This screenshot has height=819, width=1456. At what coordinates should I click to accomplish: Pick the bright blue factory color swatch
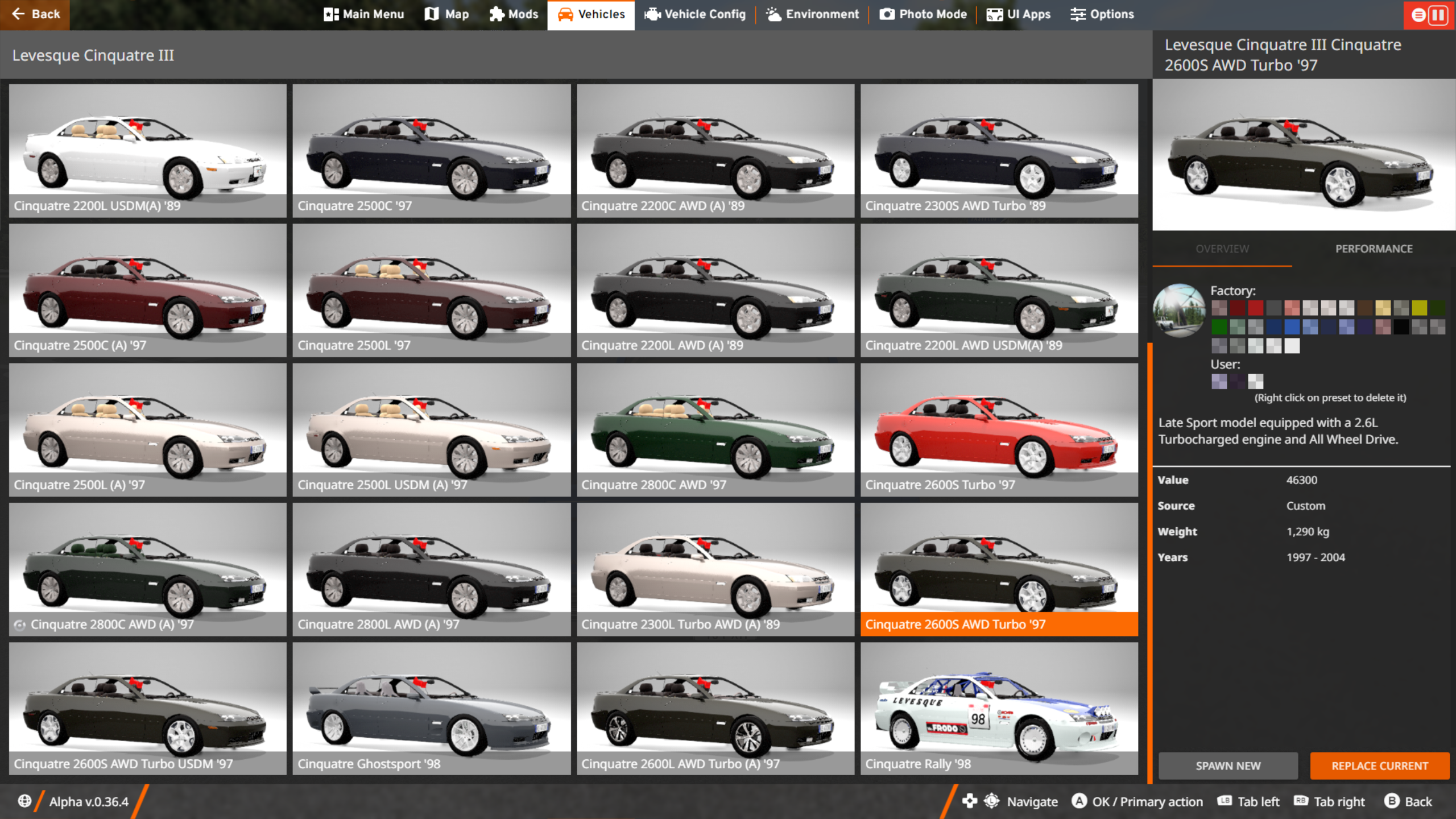pos(1292,326)
